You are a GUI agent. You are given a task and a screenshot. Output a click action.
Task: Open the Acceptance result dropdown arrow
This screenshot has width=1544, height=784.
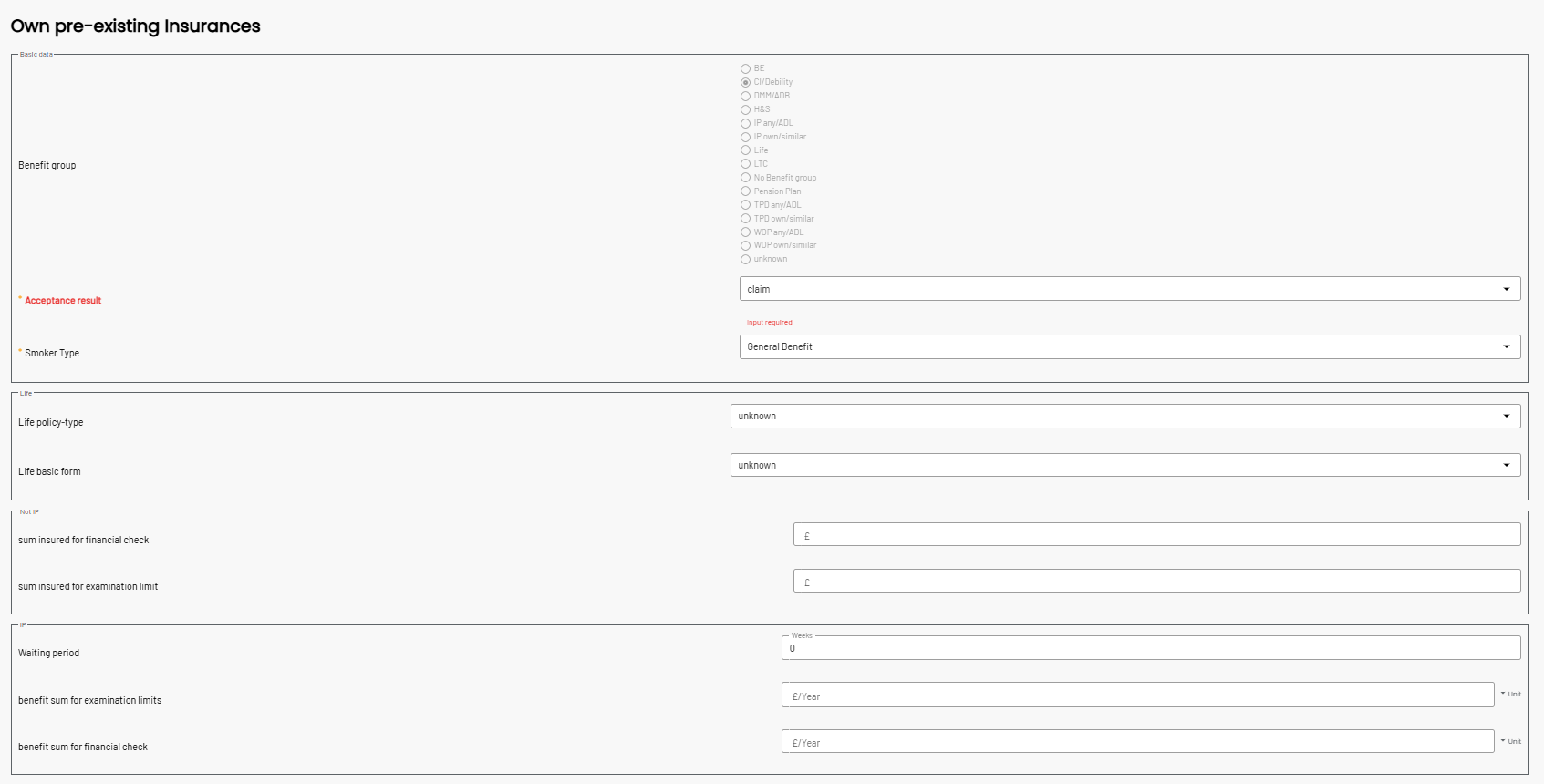coord(1506,289)
